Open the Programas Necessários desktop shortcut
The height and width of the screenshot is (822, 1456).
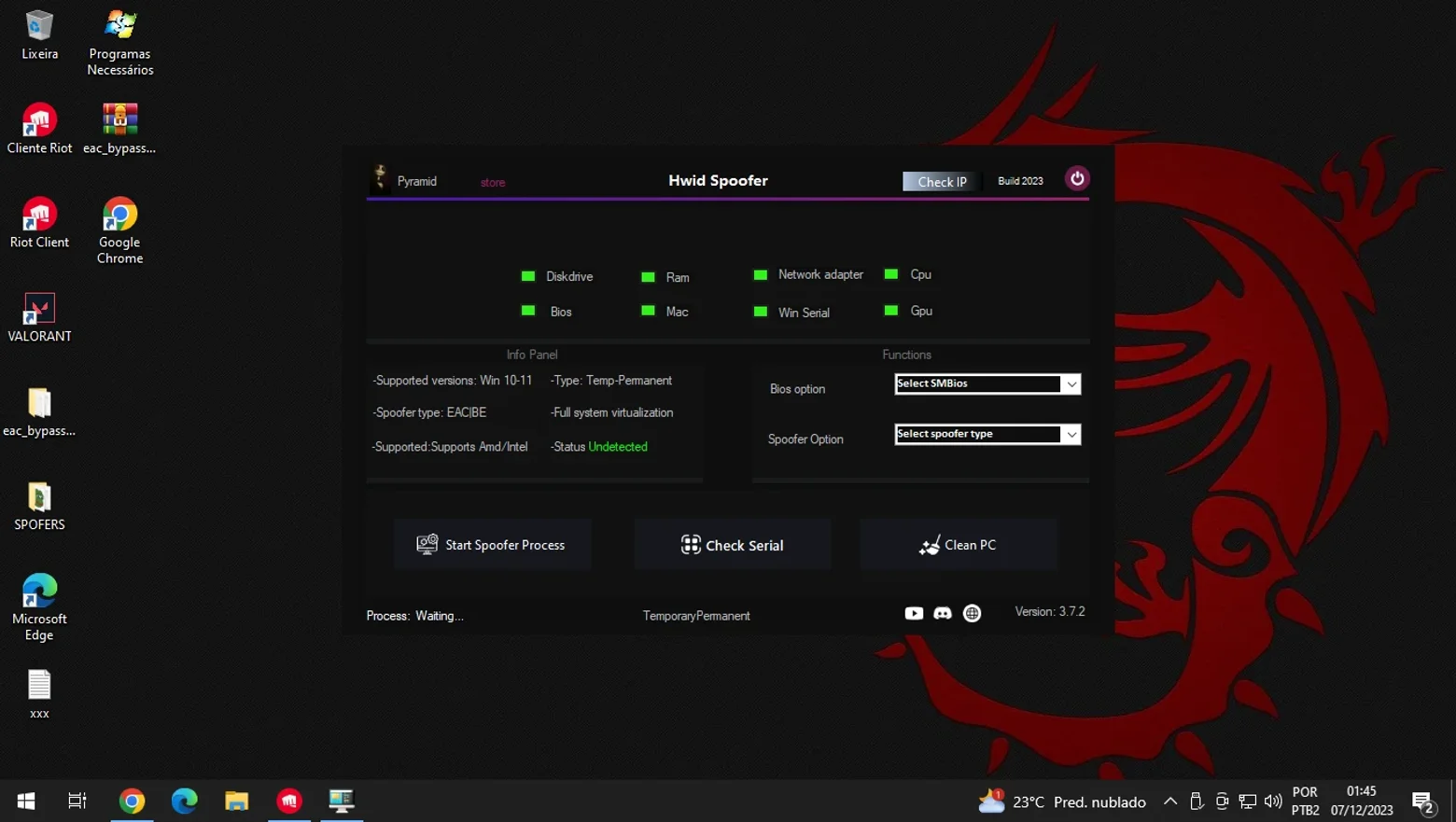[119, 42]
